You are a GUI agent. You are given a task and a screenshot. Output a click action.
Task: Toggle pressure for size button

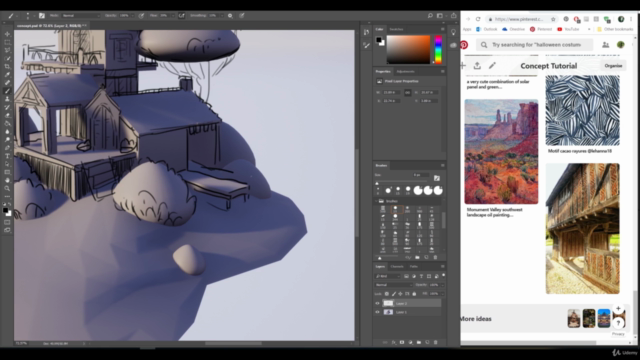pos(242,16)
